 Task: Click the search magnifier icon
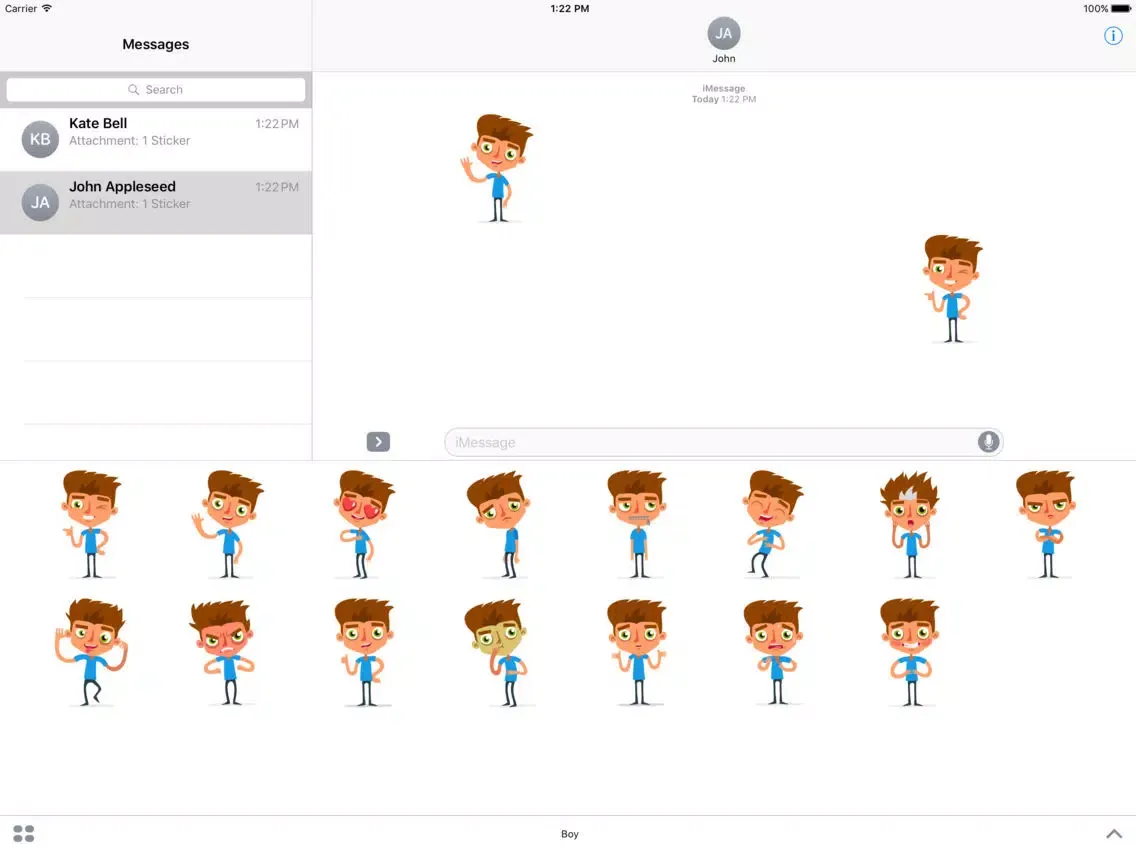point(133,90)
